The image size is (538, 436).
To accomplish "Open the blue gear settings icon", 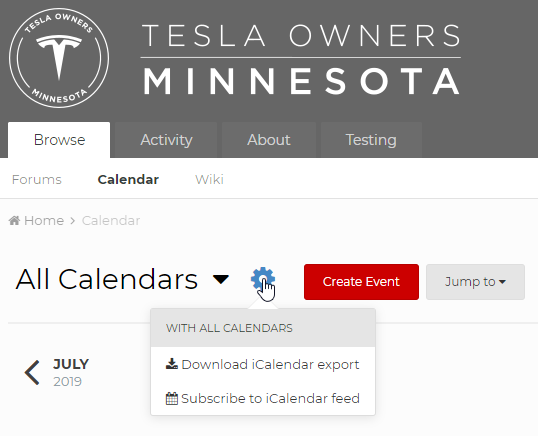I will point(263,279).
